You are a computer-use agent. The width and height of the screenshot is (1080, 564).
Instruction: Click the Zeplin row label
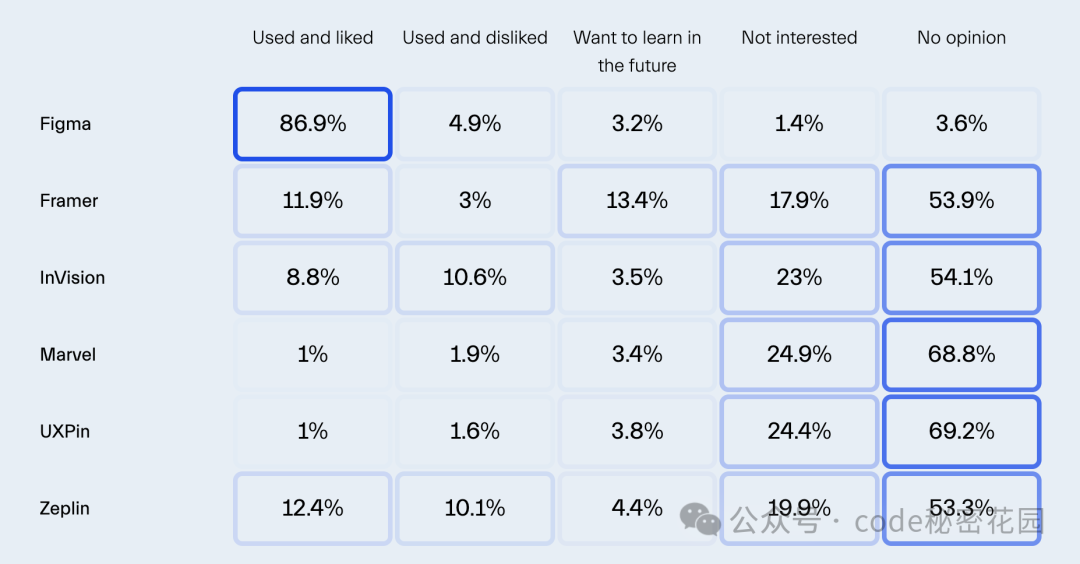point(65,508)
